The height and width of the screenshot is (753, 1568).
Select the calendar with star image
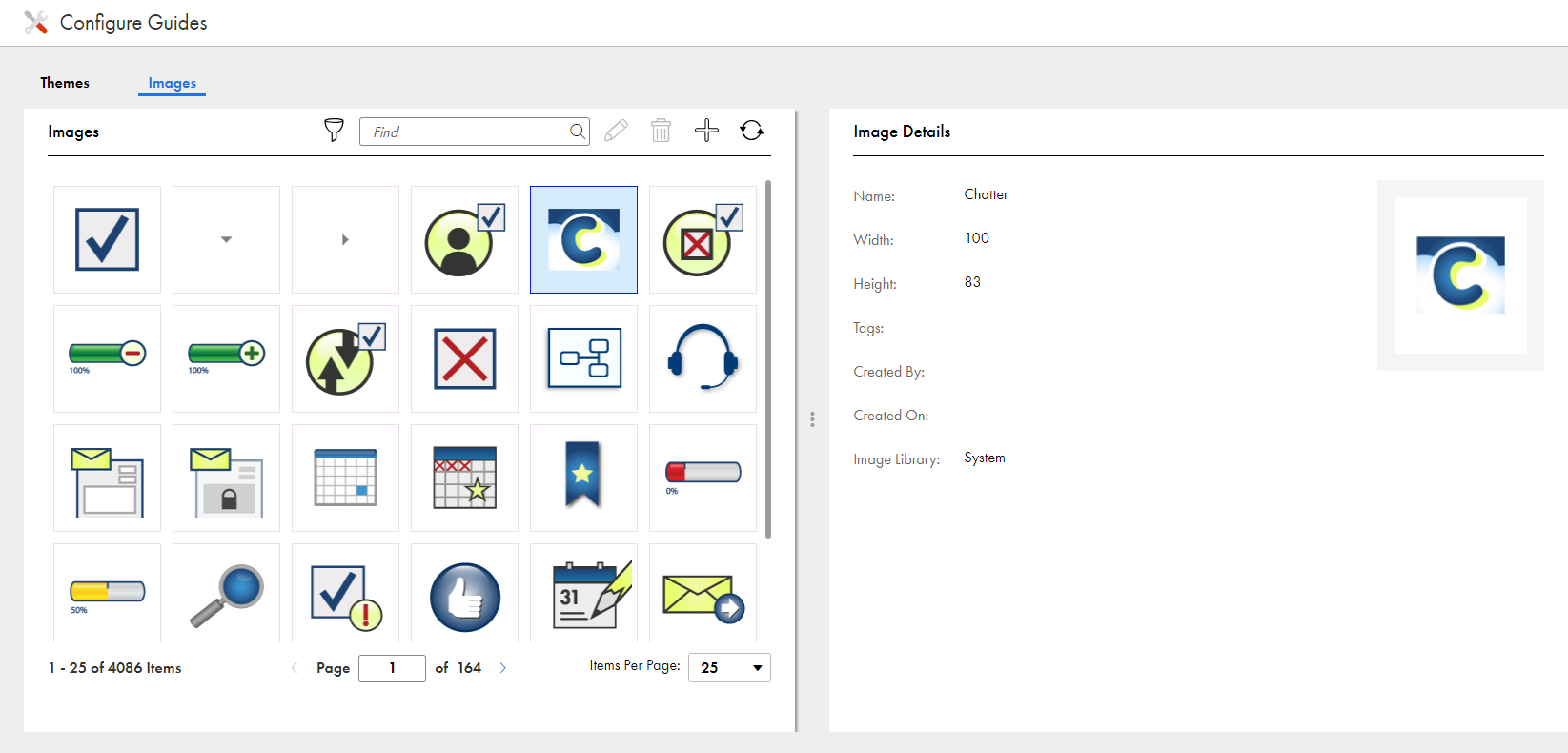coord(464,478)
